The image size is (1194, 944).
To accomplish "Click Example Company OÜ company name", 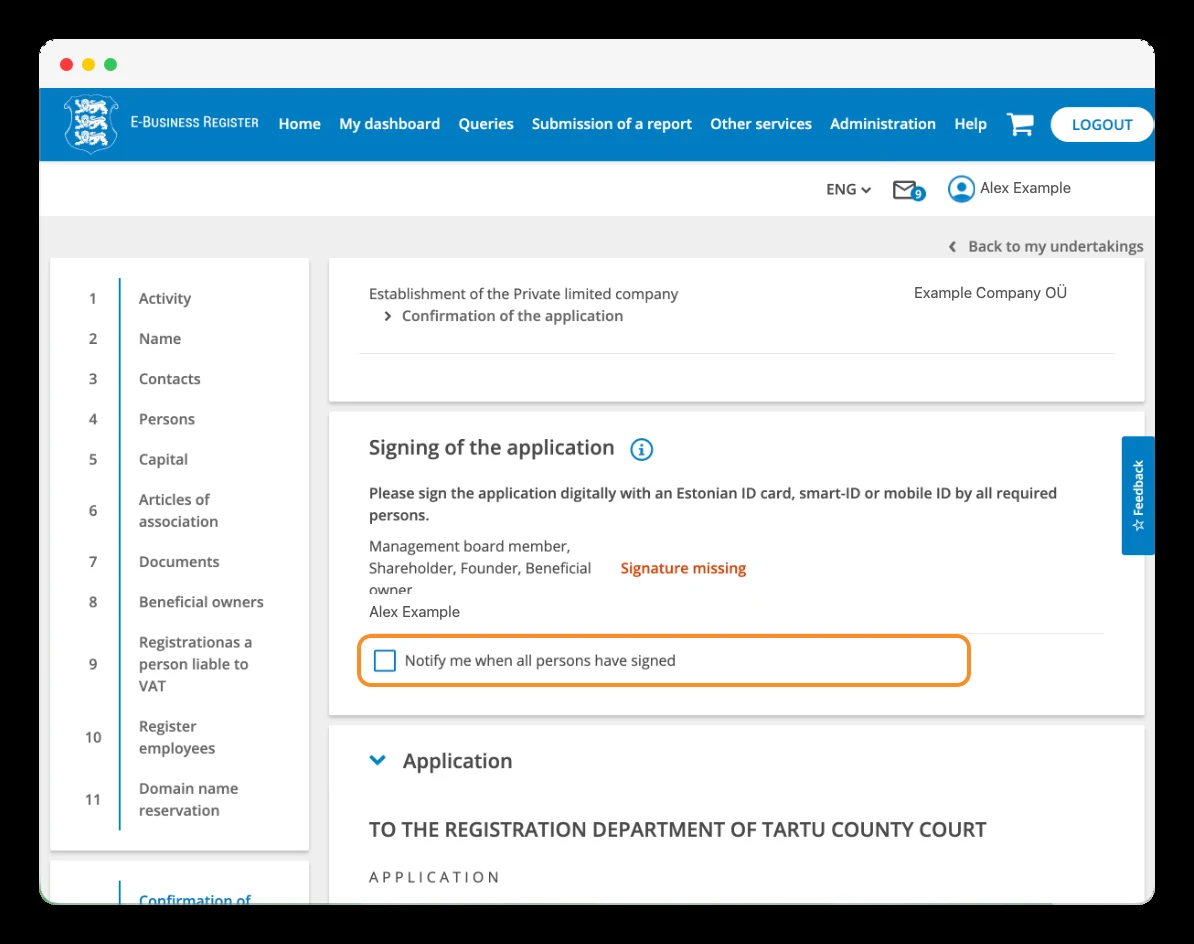I will [x=990, y=293].
